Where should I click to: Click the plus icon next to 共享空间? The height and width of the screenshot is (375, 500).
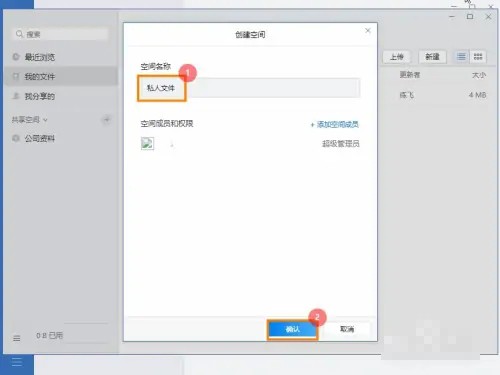coord(107,119)
